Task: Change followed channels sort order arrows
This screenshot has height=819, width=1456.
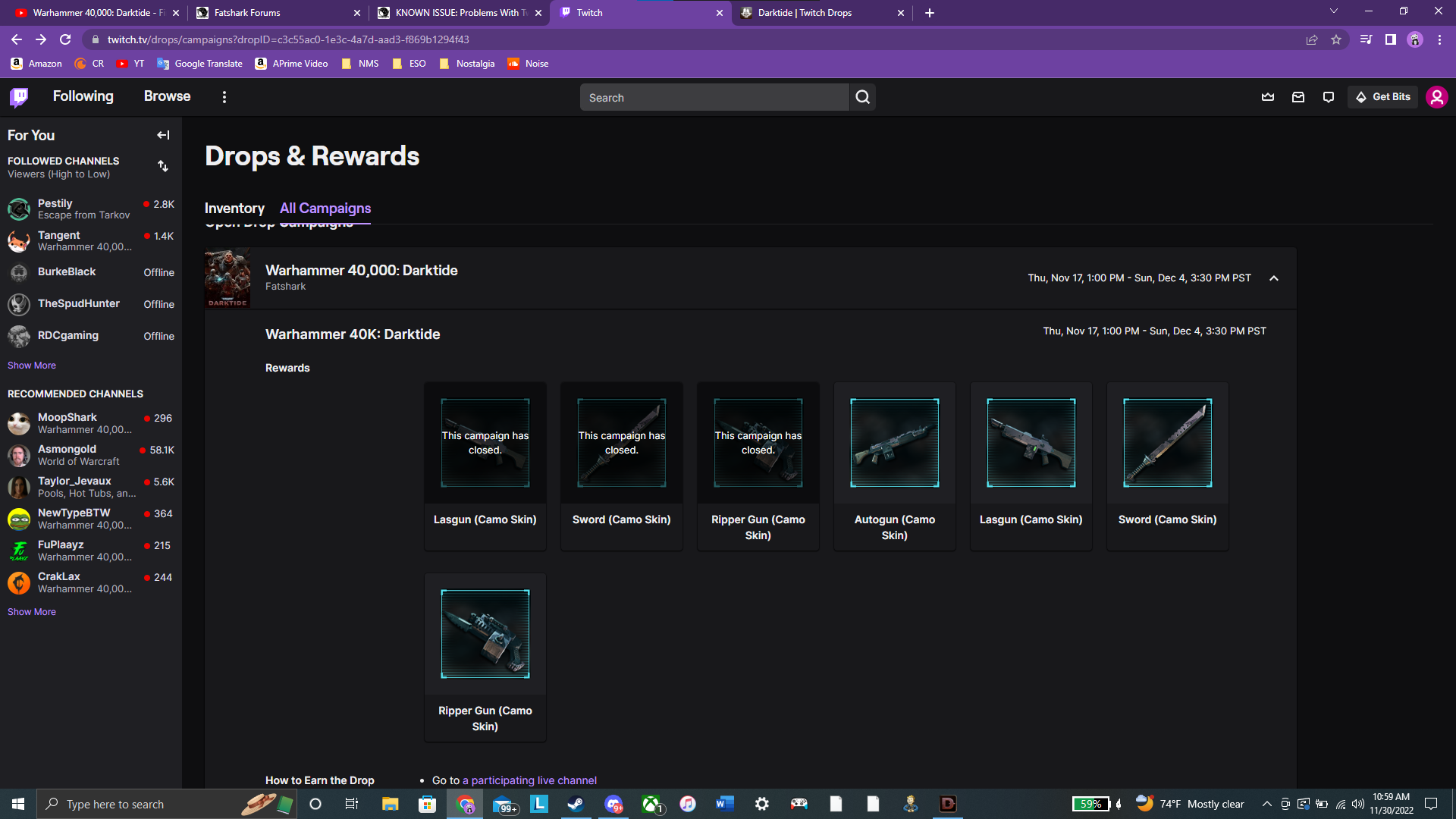Action: [163, 166]
